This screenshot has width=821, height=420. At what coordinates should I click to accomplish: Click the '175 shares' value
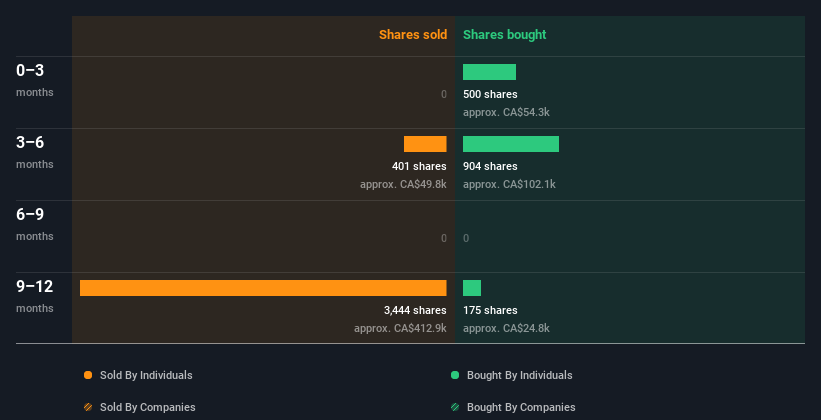pos(490,310)
